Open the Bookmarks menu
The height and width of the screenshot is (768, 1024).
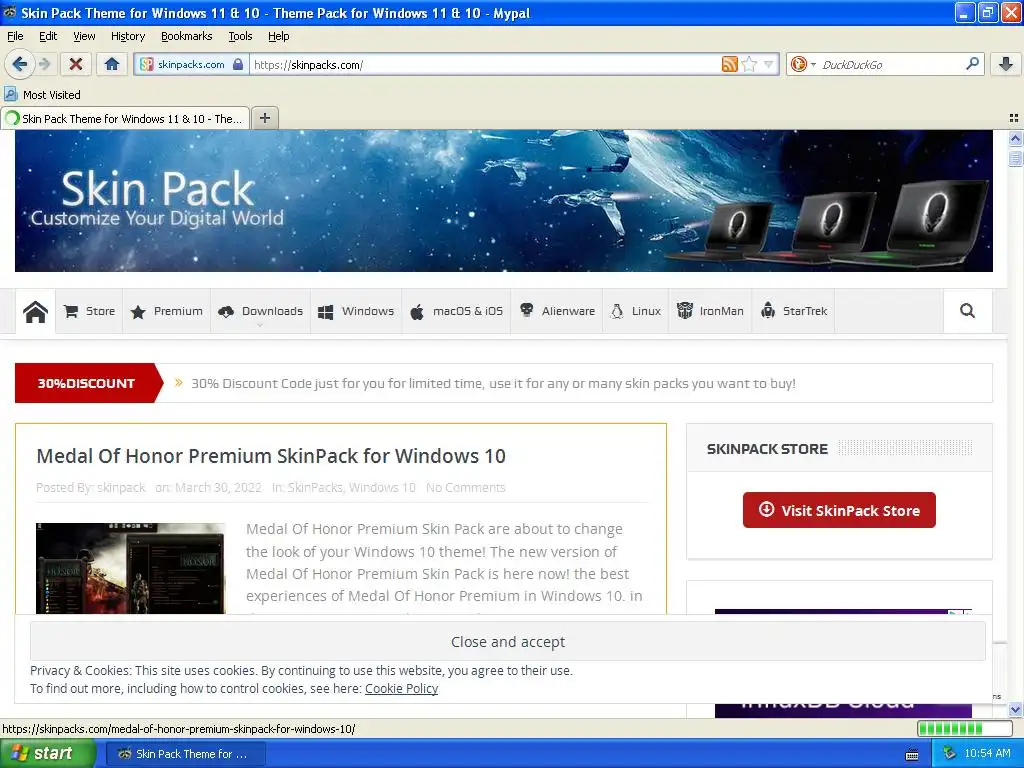point(186,36)
